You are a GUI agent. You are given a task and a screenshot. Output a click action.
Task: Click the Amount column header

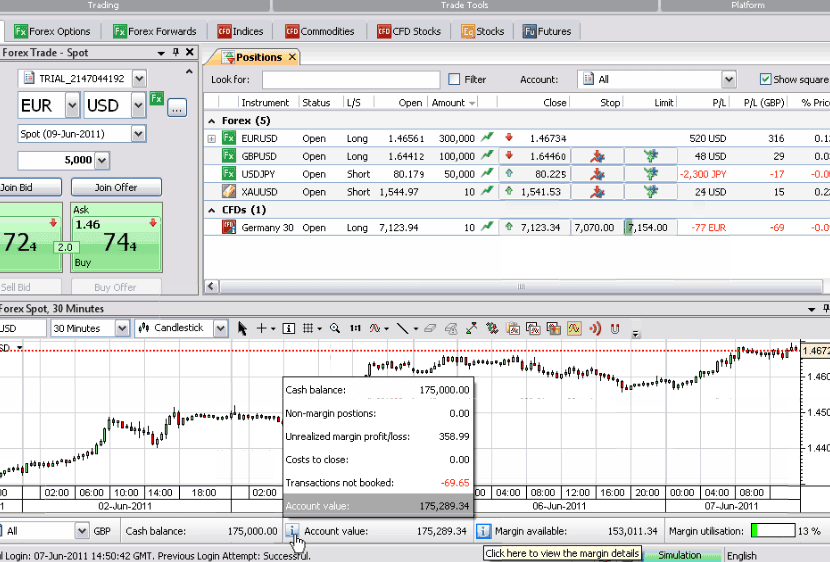pos(453,102)
